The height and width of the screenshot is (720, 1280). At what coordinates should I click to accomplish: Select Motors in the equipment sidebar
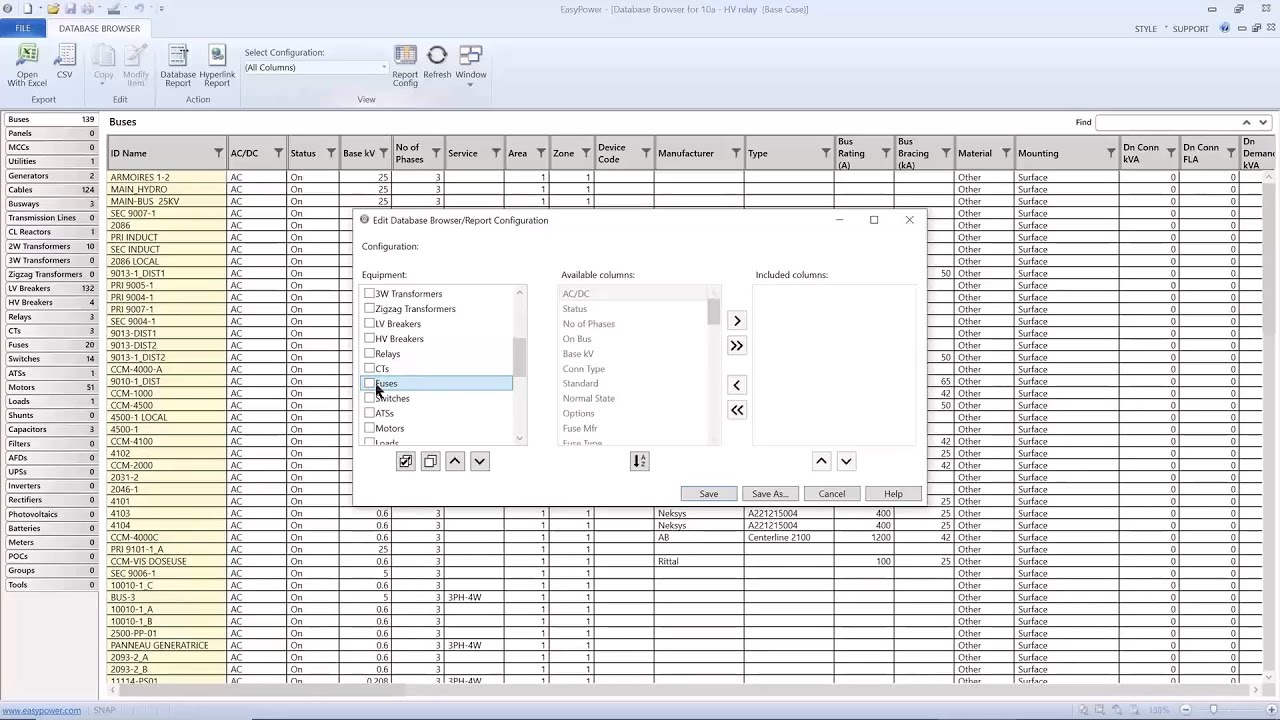[51, 387]
